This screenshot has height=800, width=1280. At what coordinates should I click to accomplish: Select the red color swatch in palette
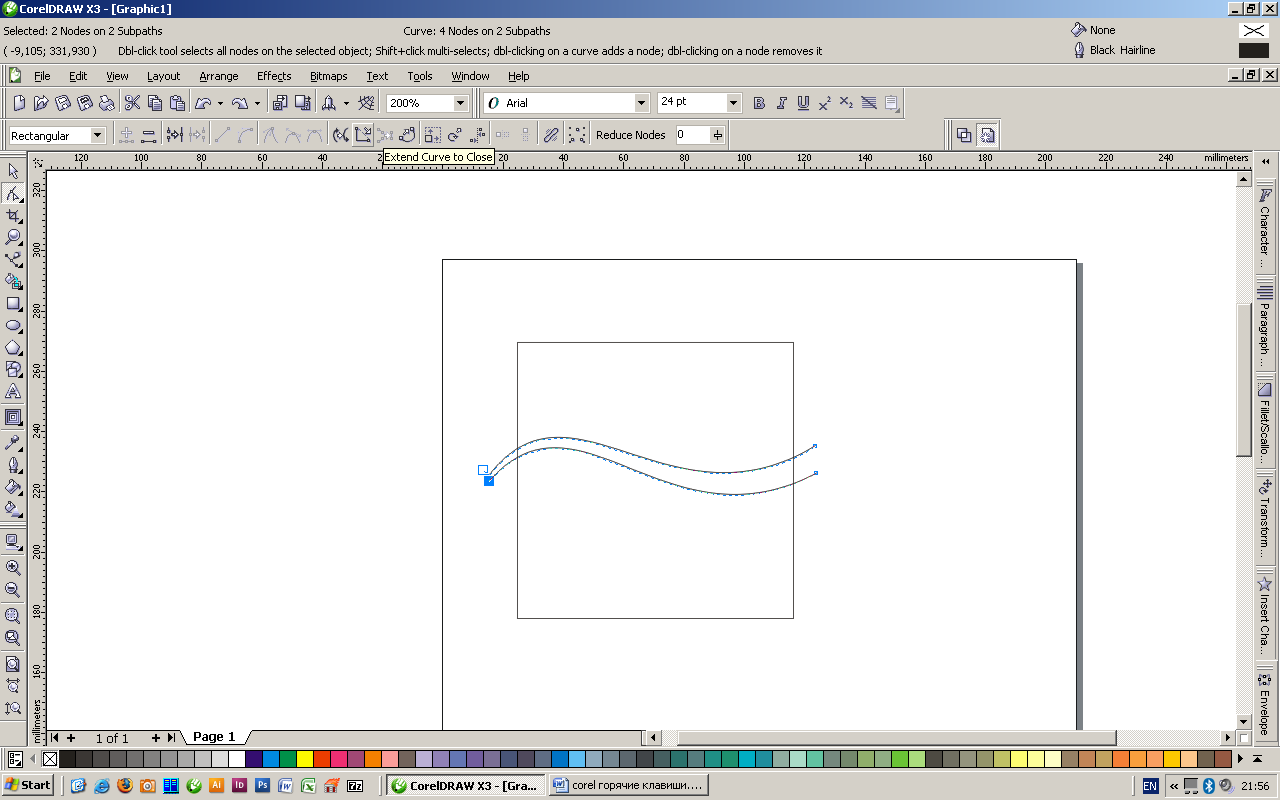(321, 759)
